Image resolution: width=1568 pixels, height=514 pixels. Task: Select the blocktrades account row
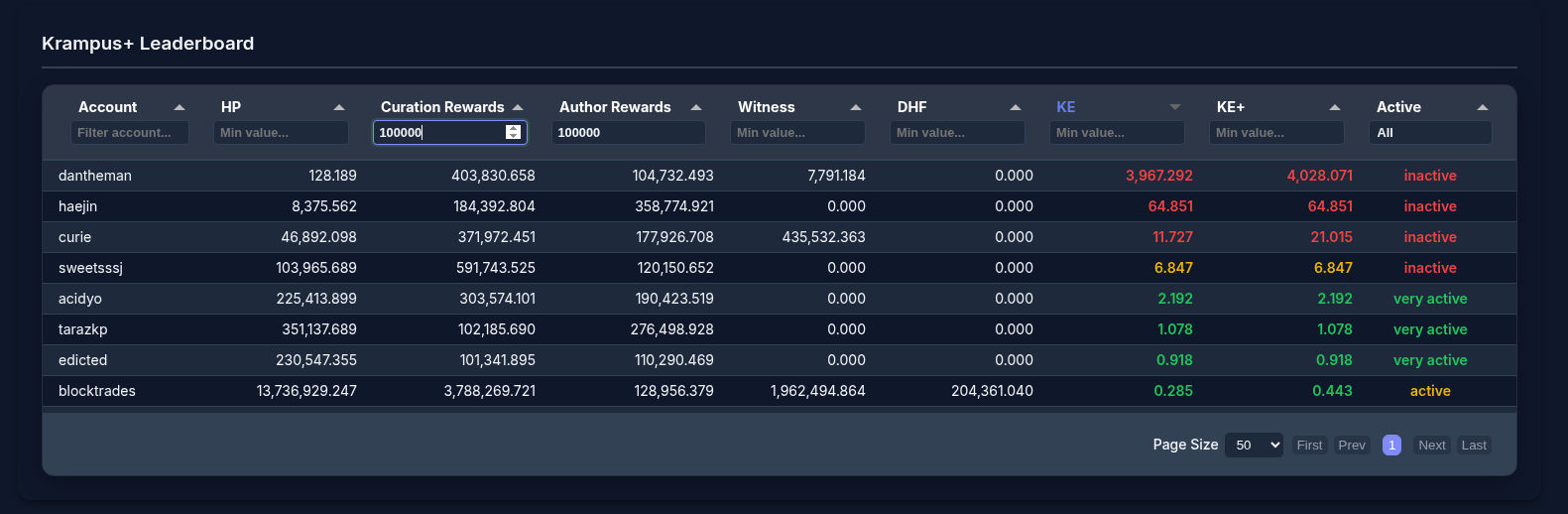[x=97, y=391]
